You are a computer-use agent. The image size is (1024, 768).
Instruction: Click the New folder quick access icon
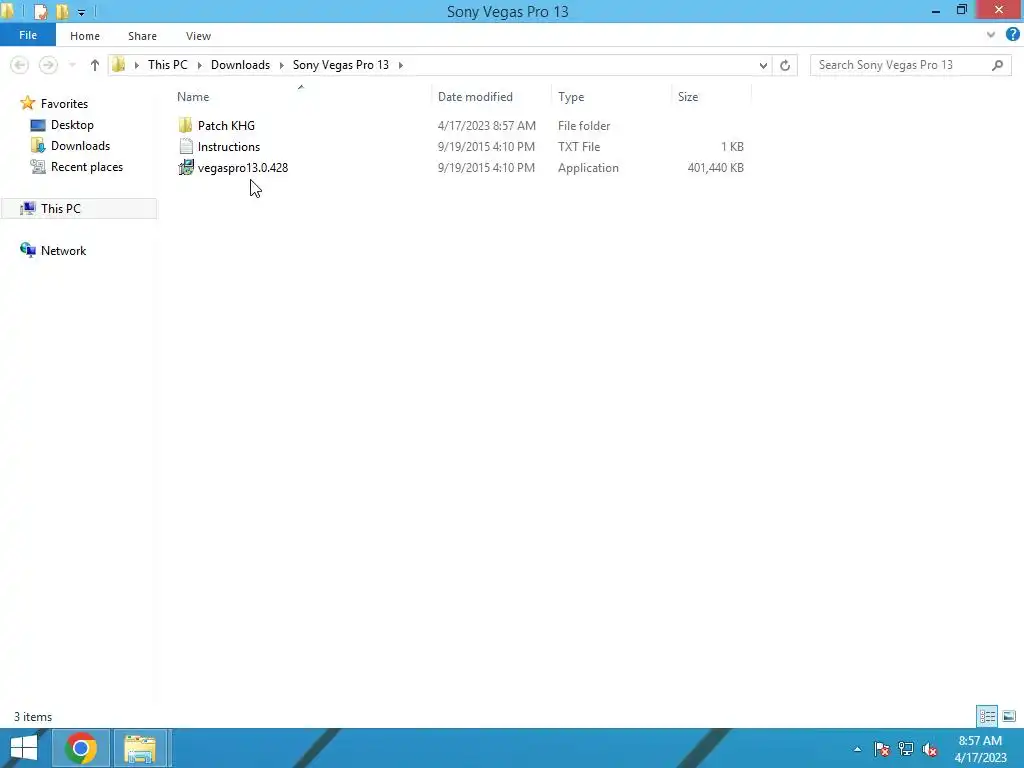point(62,12)
